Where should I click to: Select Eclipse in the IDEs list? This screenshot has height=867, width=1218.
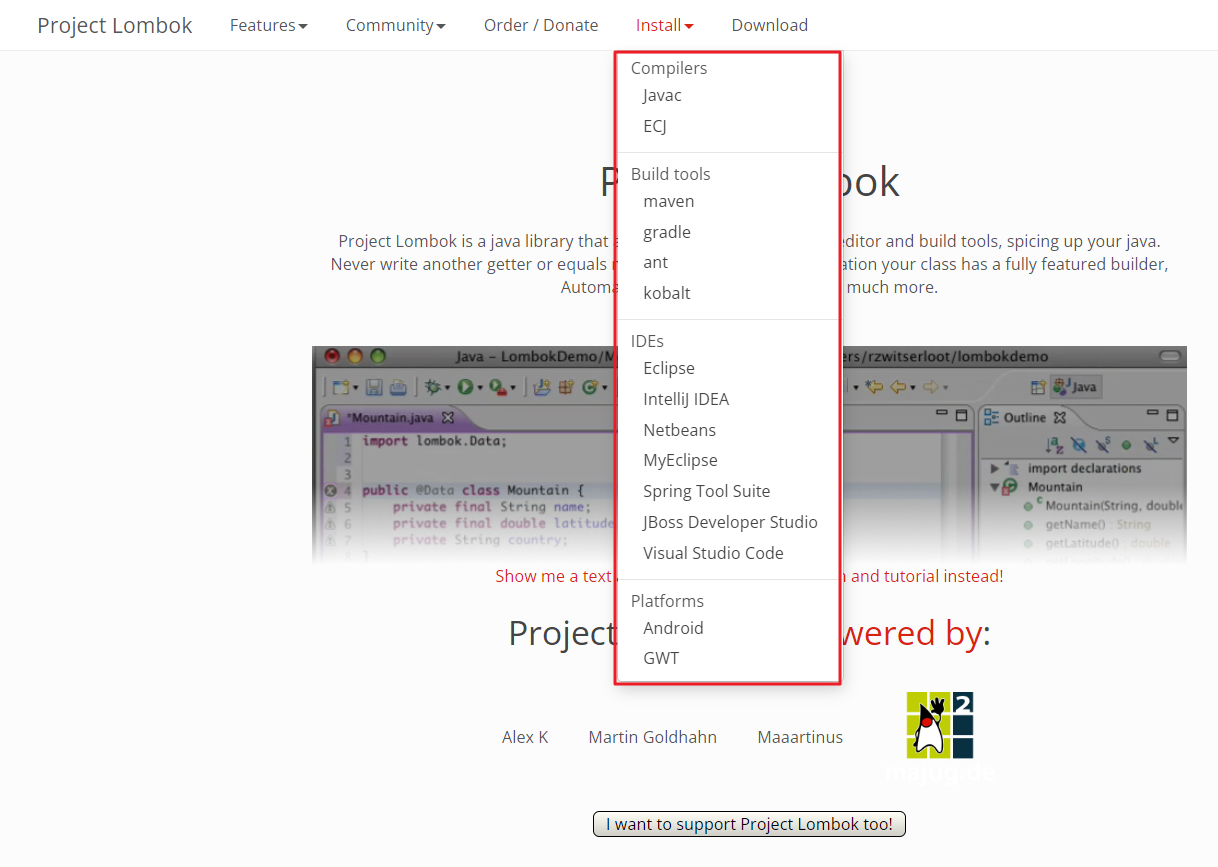pos(668,368)
